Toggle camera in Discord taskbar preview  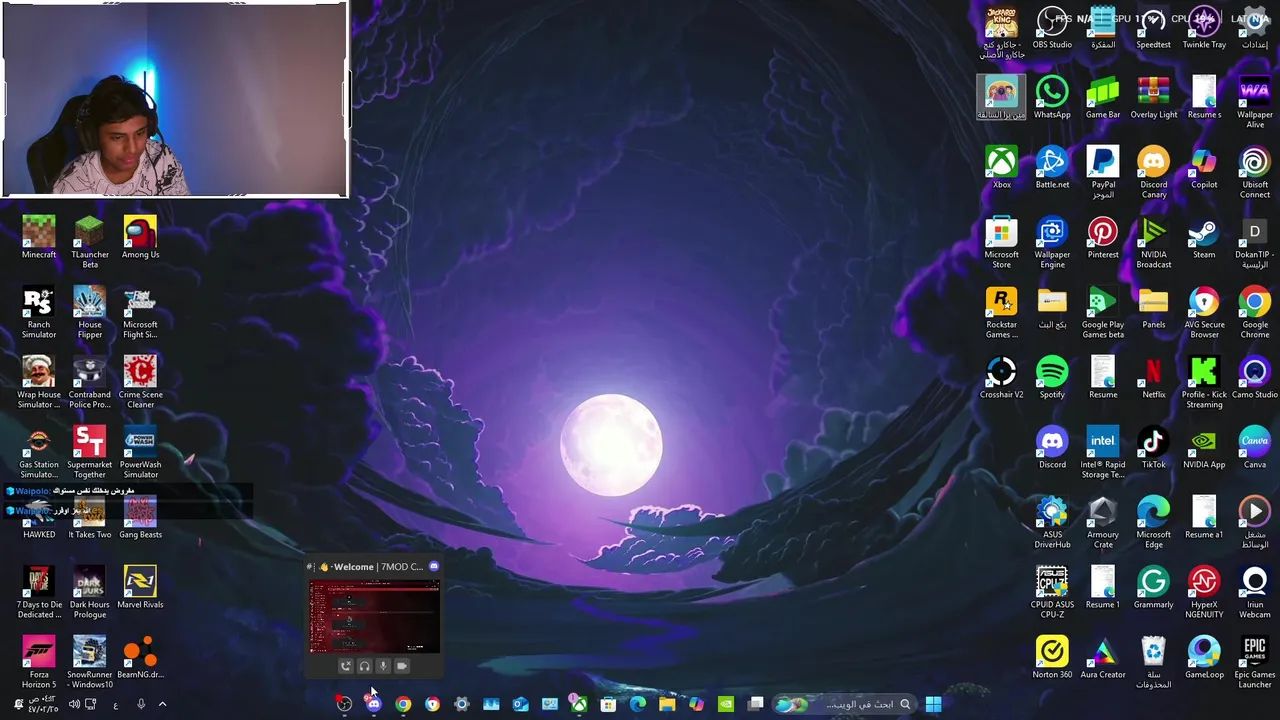click(x=402, y=666)
